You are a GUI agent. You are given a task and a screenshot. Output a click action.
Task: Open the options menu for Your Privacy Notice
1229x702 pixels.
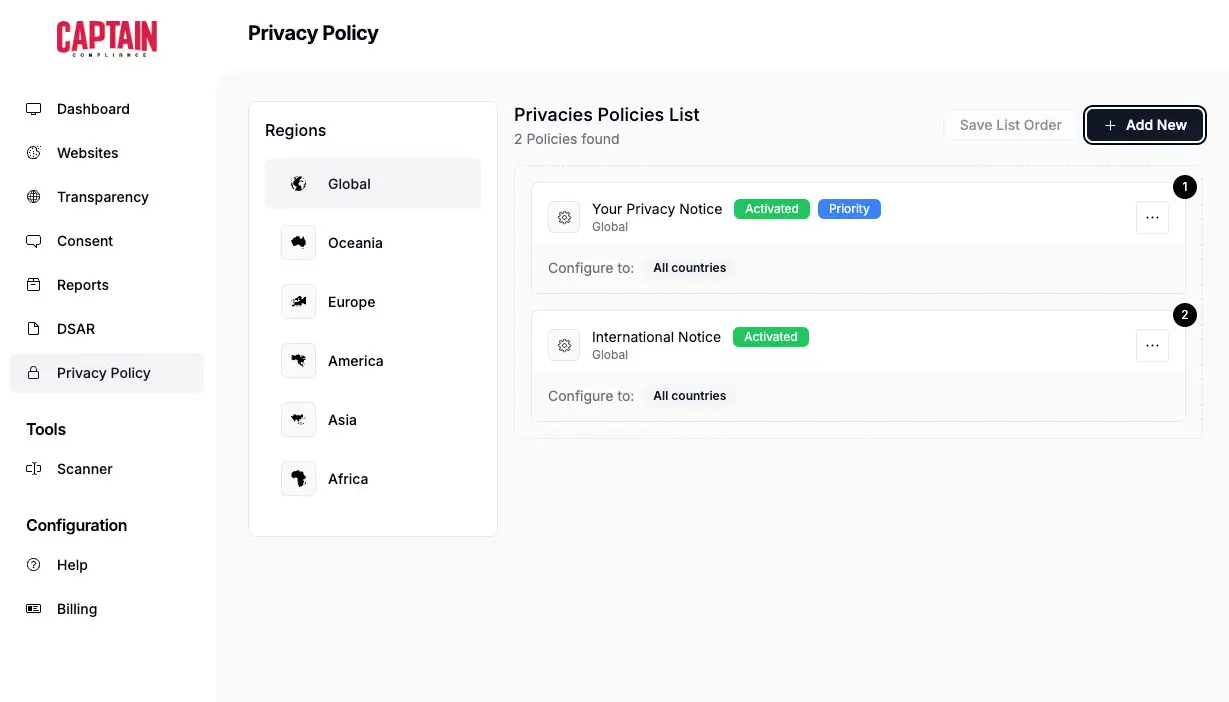1152,217
